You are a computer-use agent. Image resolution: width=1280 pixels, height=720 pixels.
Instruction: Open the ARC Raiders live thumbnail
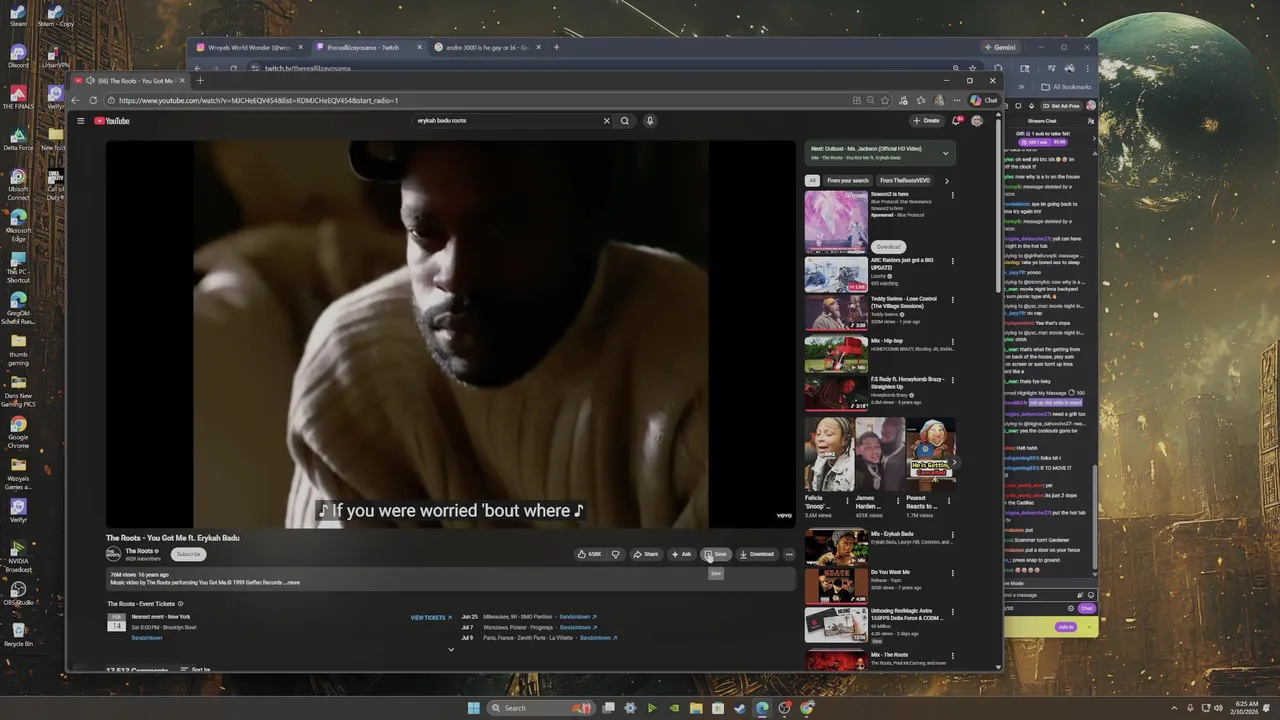(x=836, y=274)
